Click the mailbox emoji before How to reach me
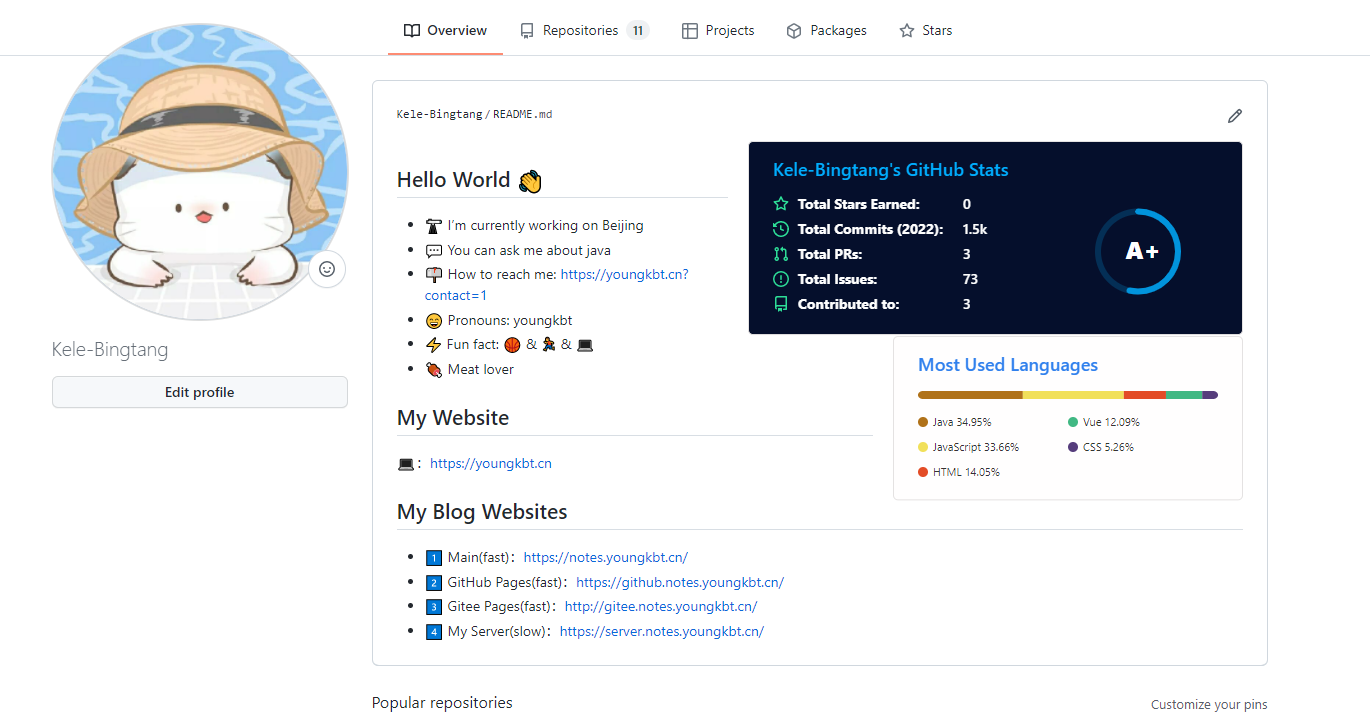The image size is (1370, 714). point(434,275)
